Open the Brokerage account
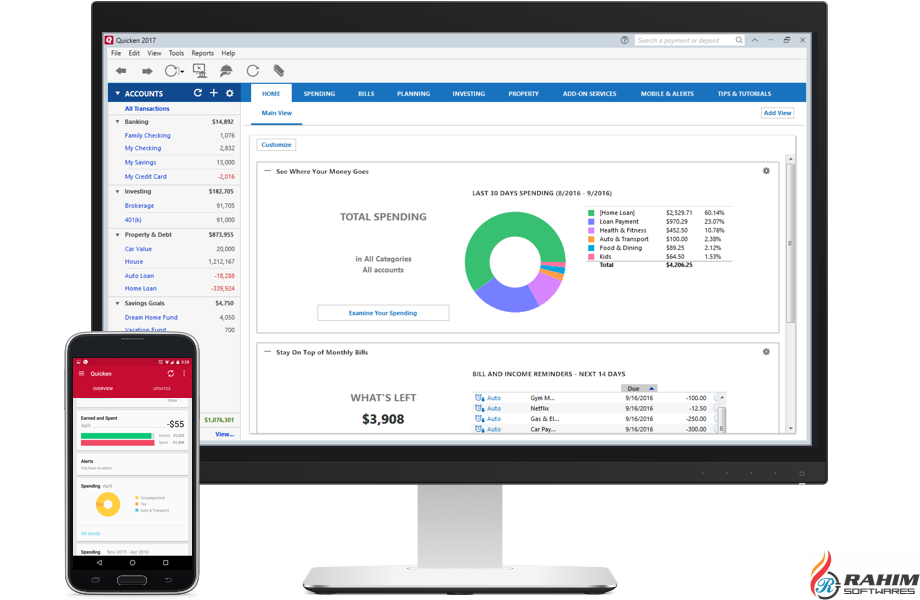 coord(139,206)
